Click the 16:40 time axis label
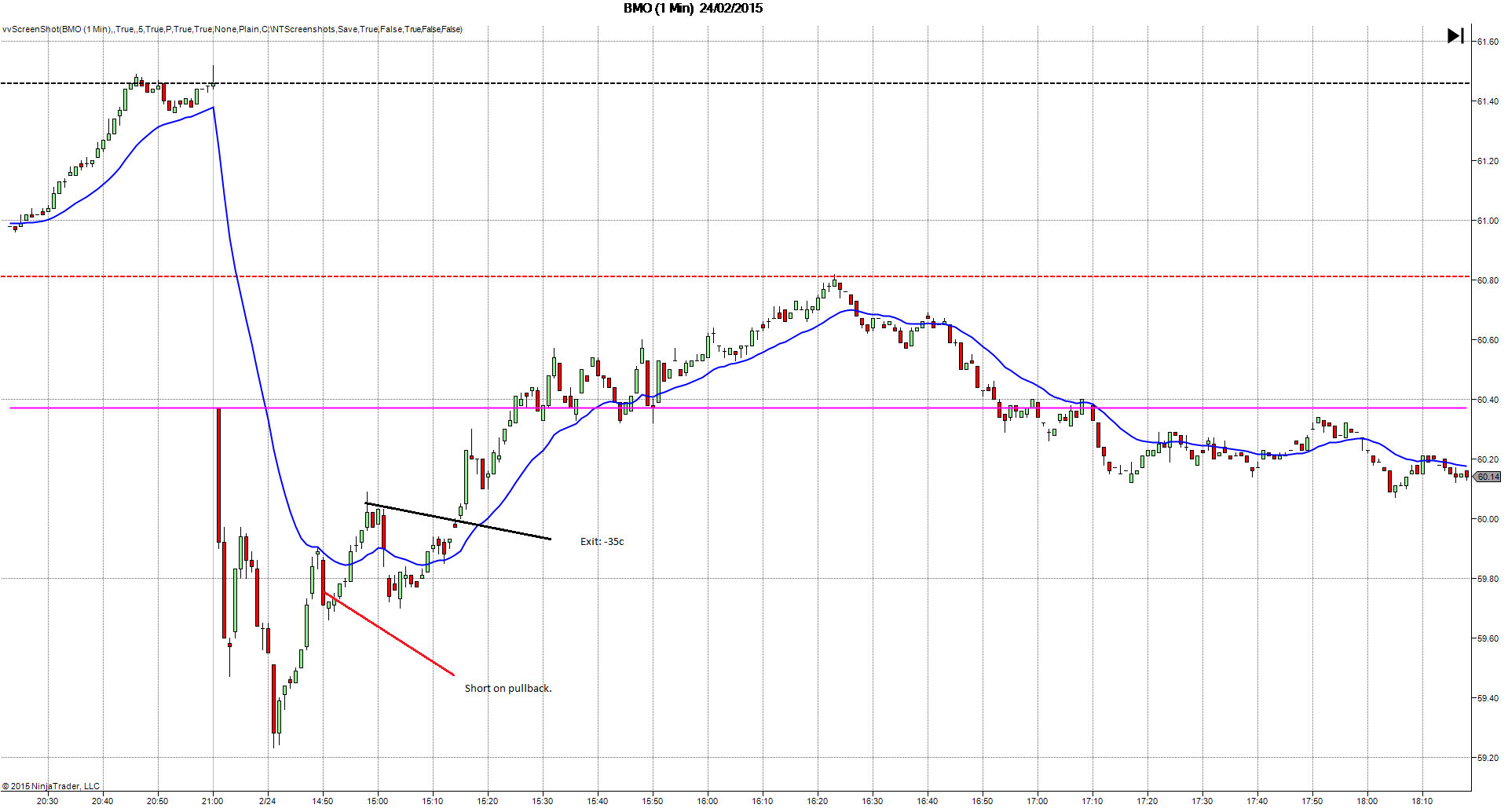The height and width of the screenshot is (812, 1508). [927, 801]
